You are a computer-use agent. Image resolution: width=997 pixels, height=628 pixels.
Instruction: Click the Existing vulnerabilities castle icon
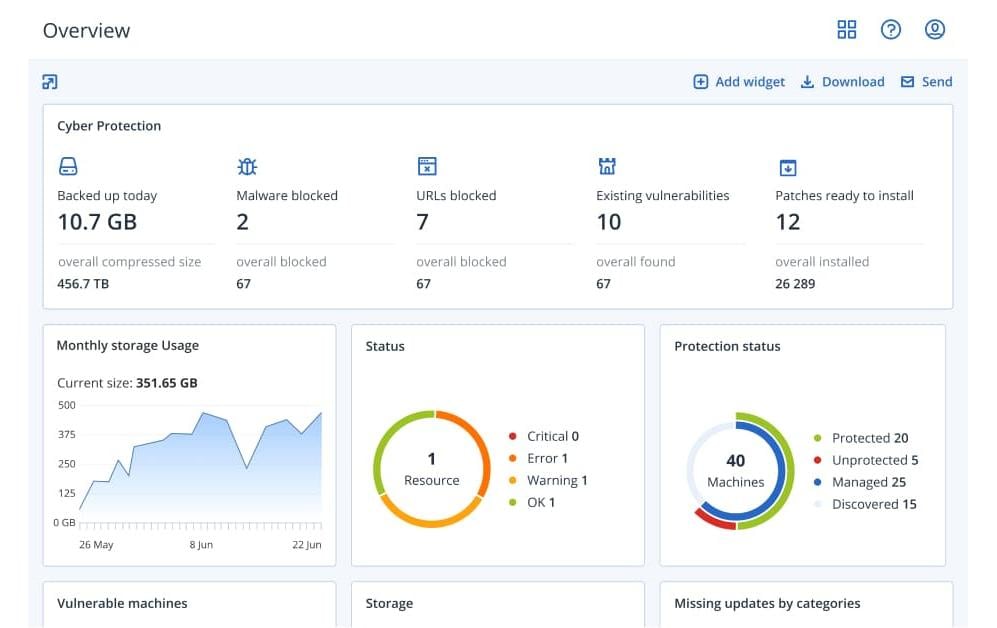pos(606,166)
